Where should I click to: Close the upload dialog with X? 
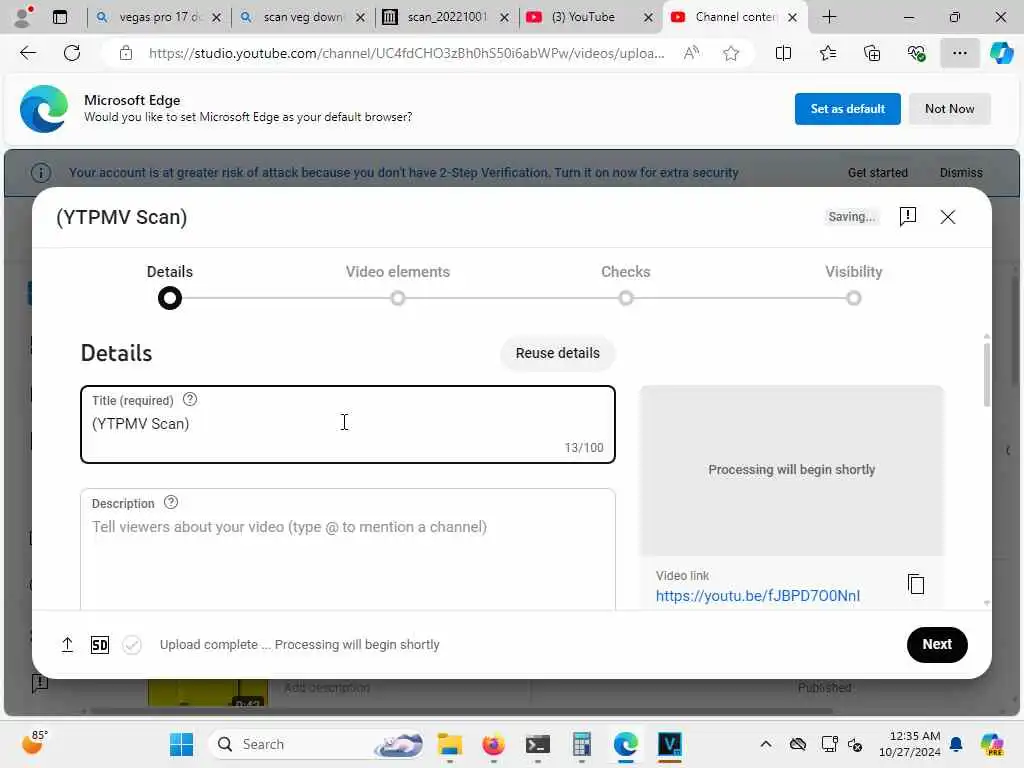[x=948, y=217]
